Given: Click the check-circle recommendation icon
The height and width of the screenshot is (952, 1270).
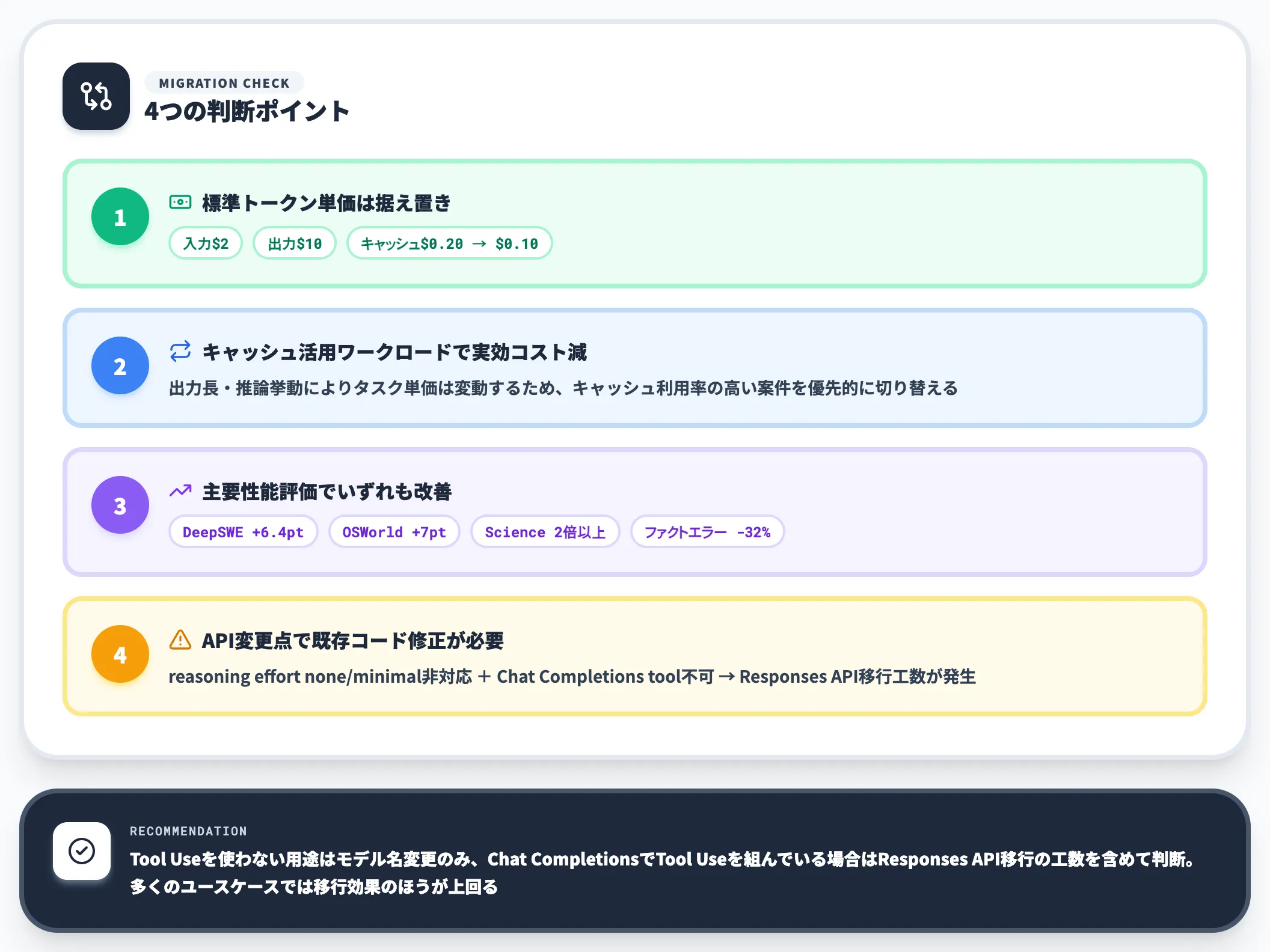Looking at the screenshot, I should click(x=82, y=851).
